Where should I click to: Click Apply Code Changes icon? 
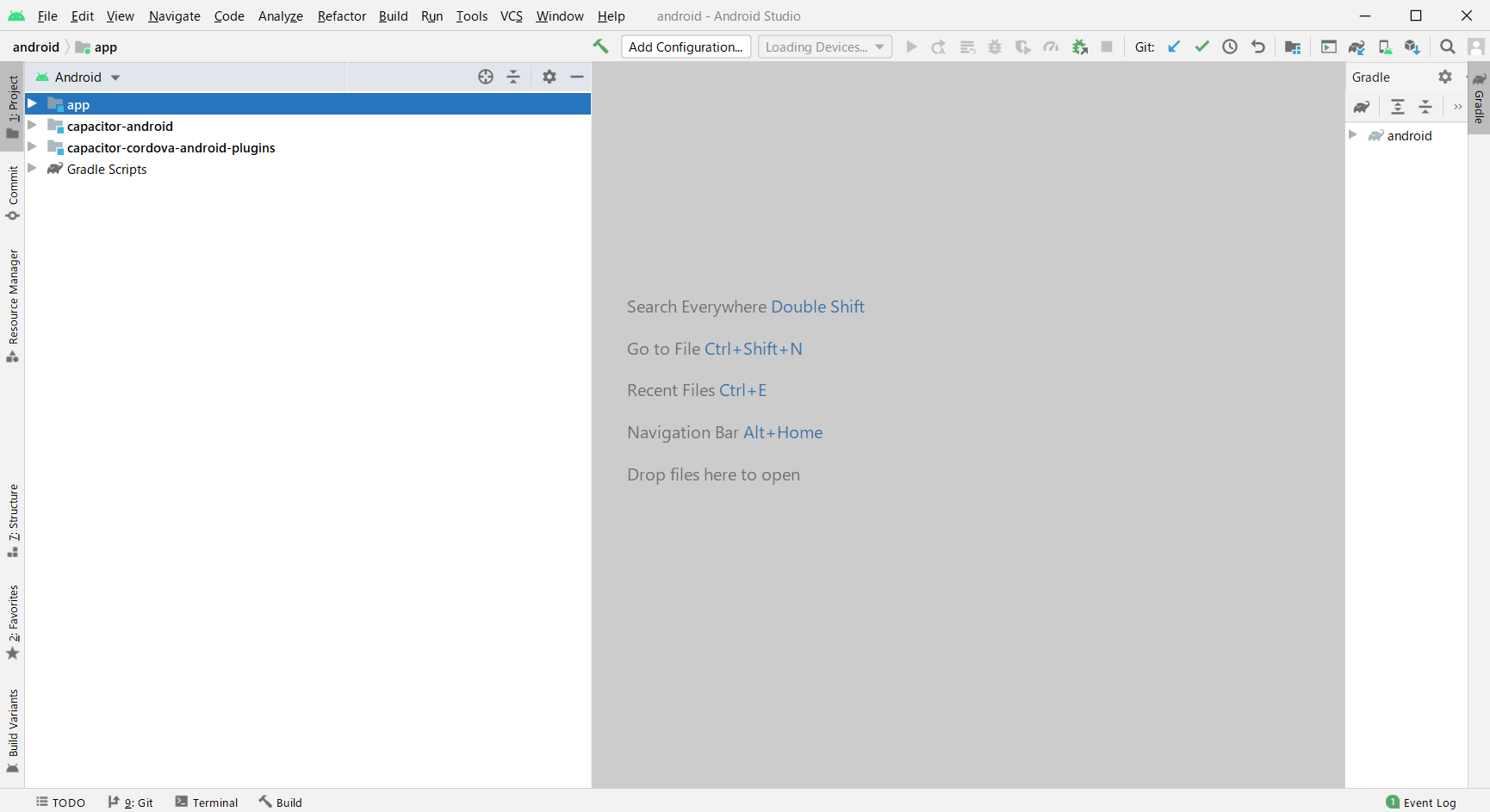coord(967,46)
